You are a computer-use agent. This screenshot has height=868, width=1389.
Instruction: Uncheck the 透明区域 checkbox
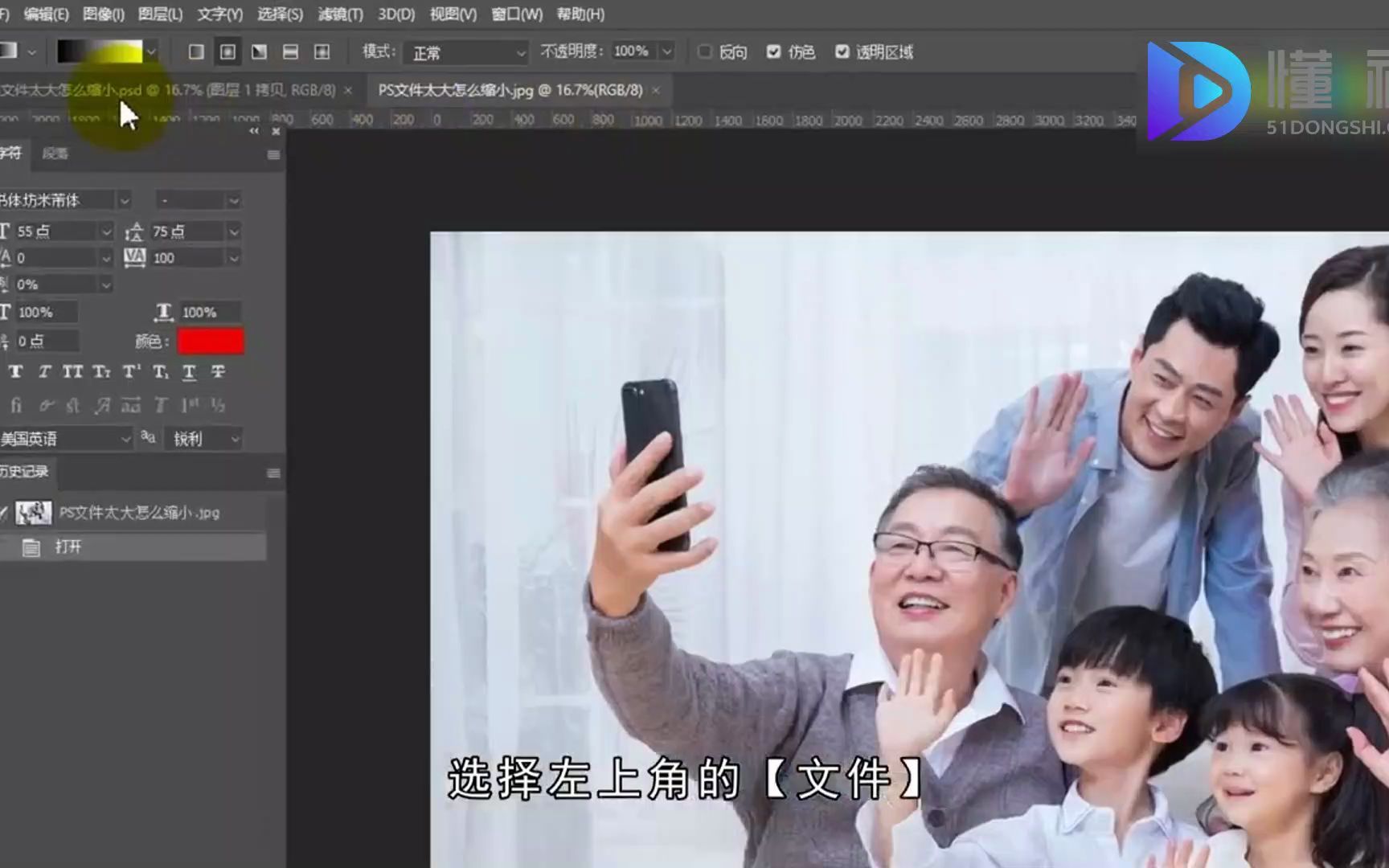coord(842,51)
